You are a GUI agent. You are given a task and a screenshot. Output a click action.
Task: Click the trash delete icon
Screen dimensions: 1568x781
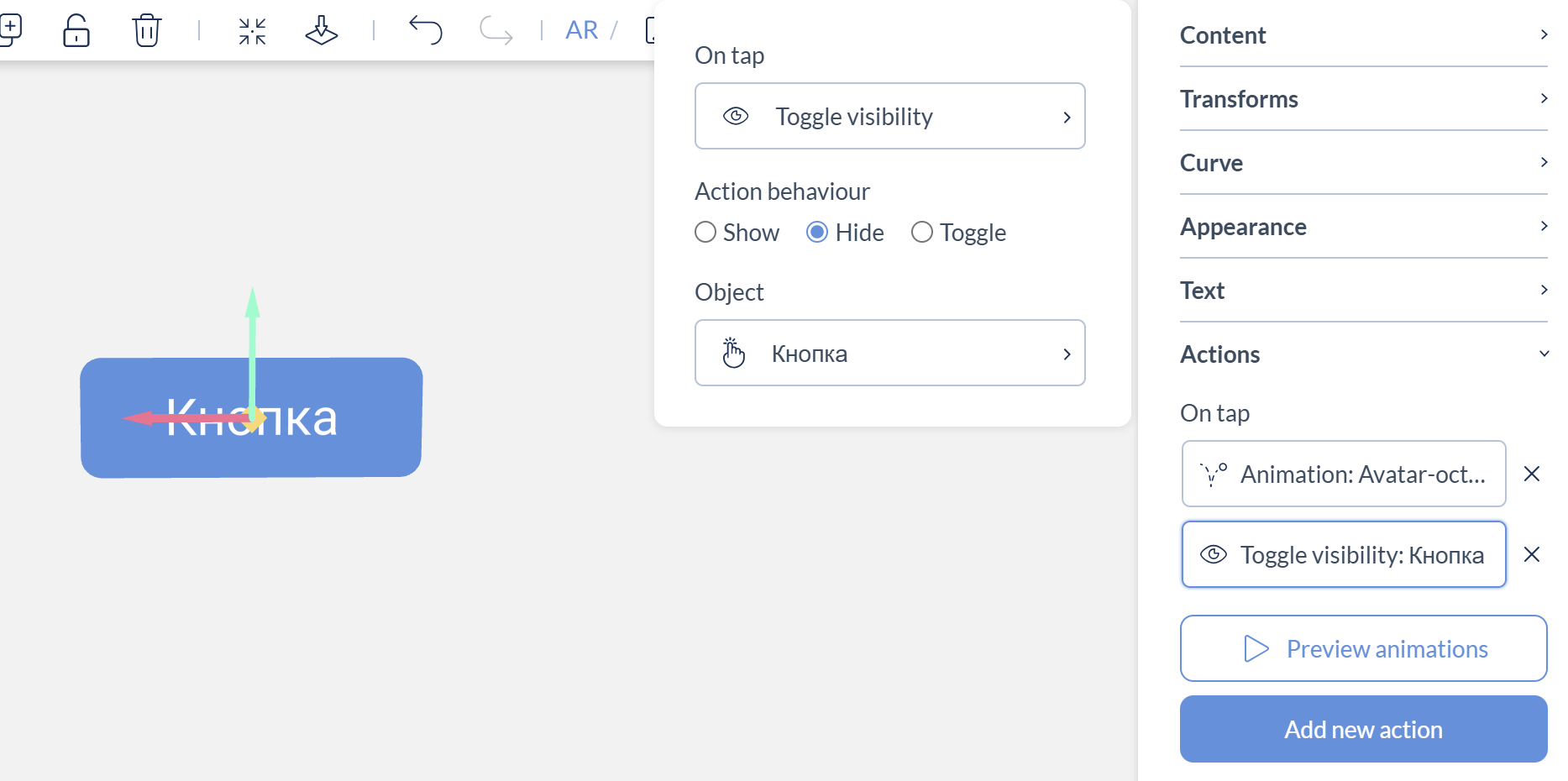tap(146, 31)
